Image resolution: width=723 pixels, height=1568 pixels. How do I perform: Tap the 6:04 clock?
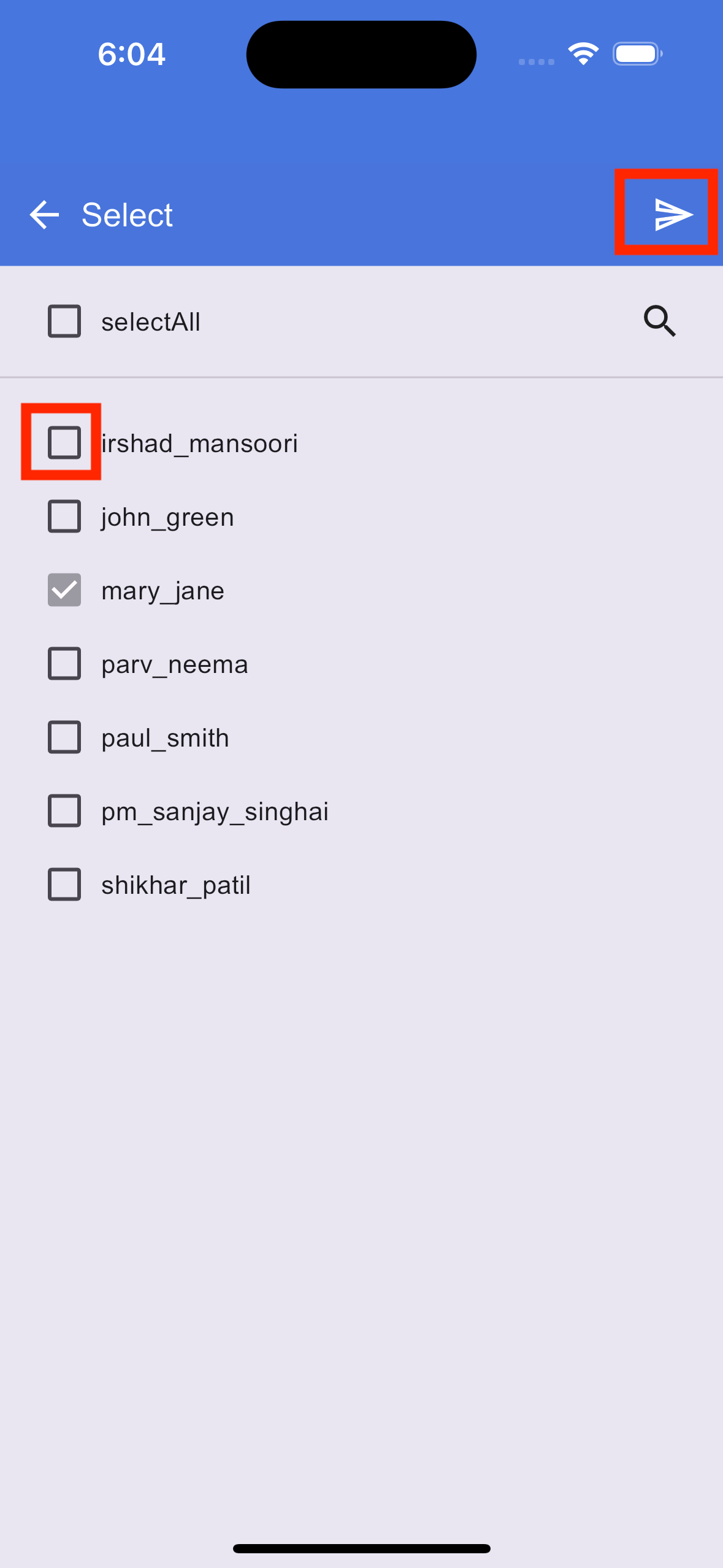(x=132, y=54)
